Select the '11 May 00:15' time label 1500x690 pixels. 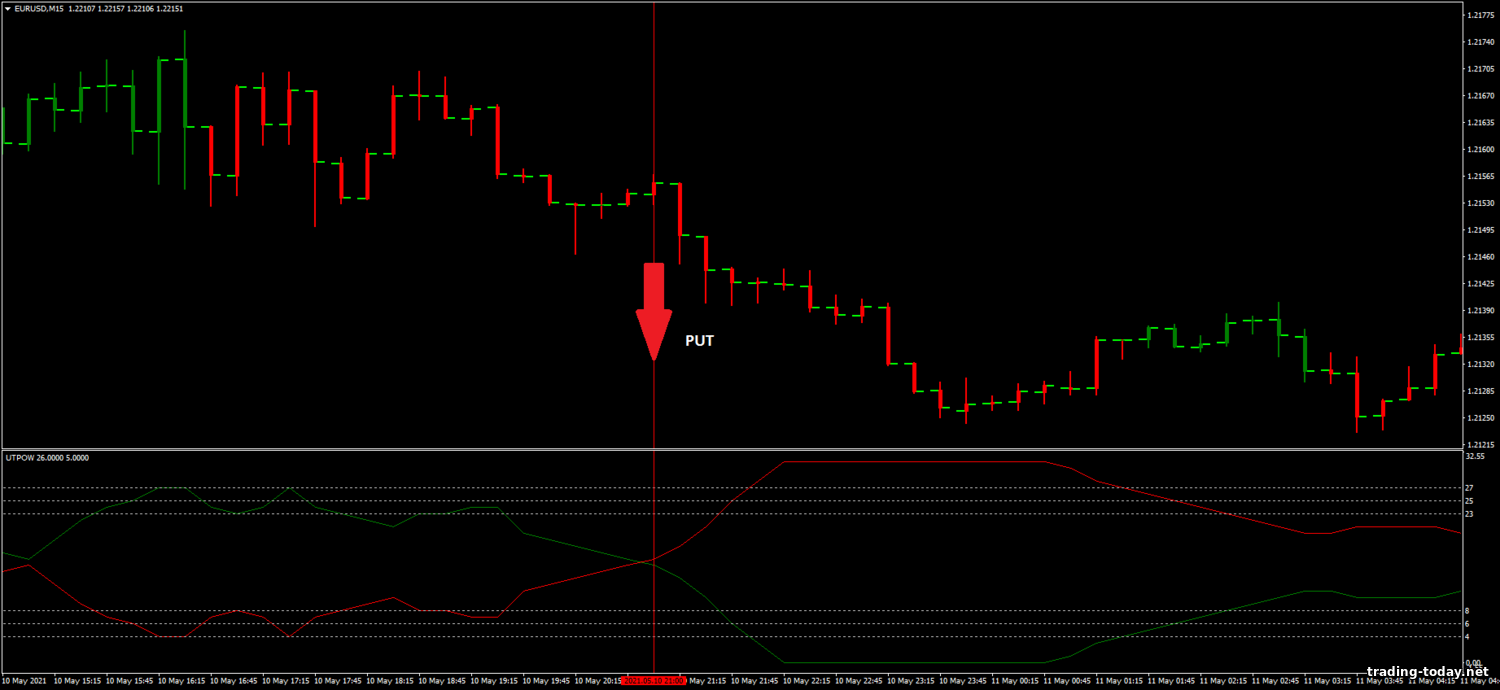(x=1018, y=681)
